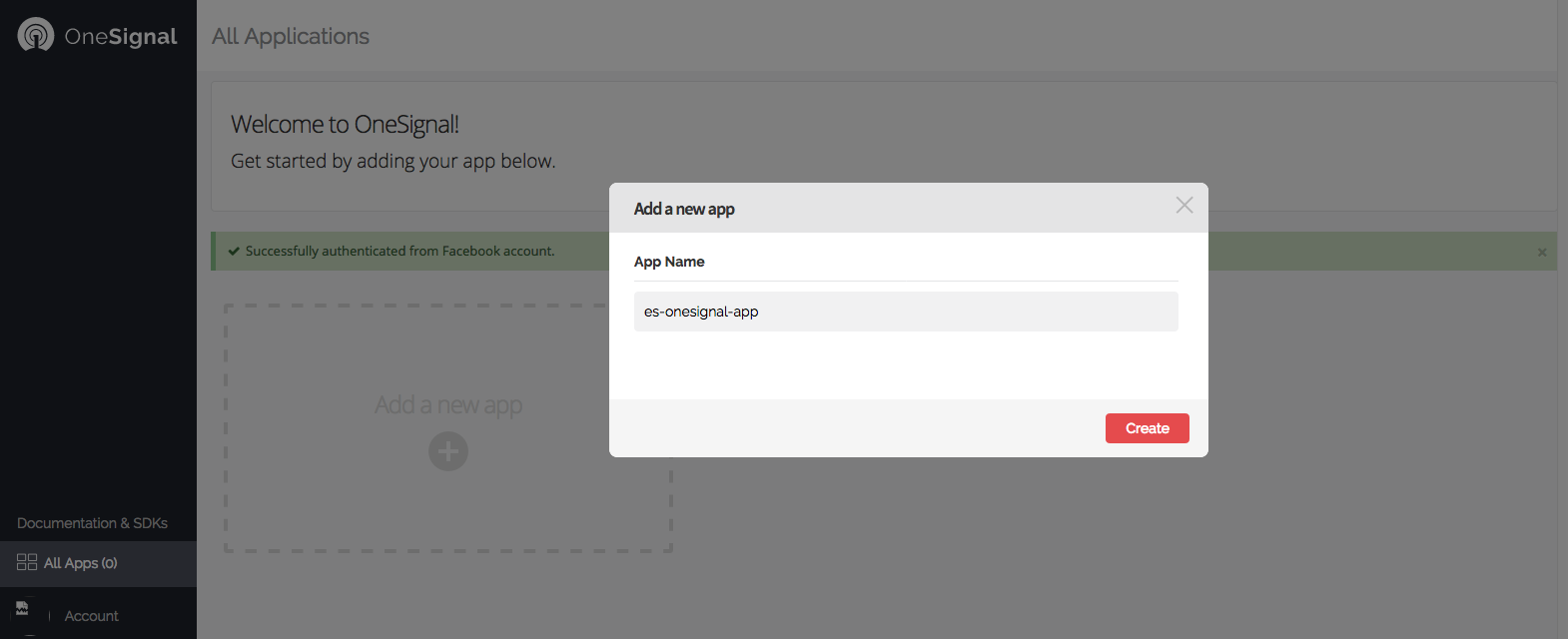Click the 'Add a new app' placeholder card text
The image size is (1568, 639).
448,404
